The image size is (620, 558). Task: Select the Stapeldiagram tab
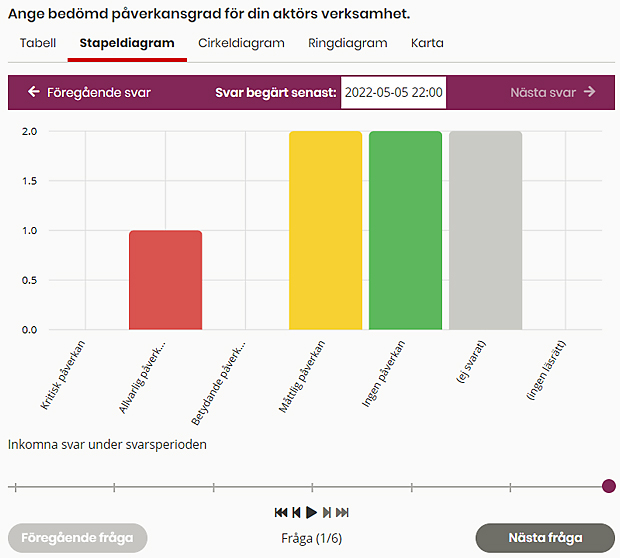click(127, 44)
